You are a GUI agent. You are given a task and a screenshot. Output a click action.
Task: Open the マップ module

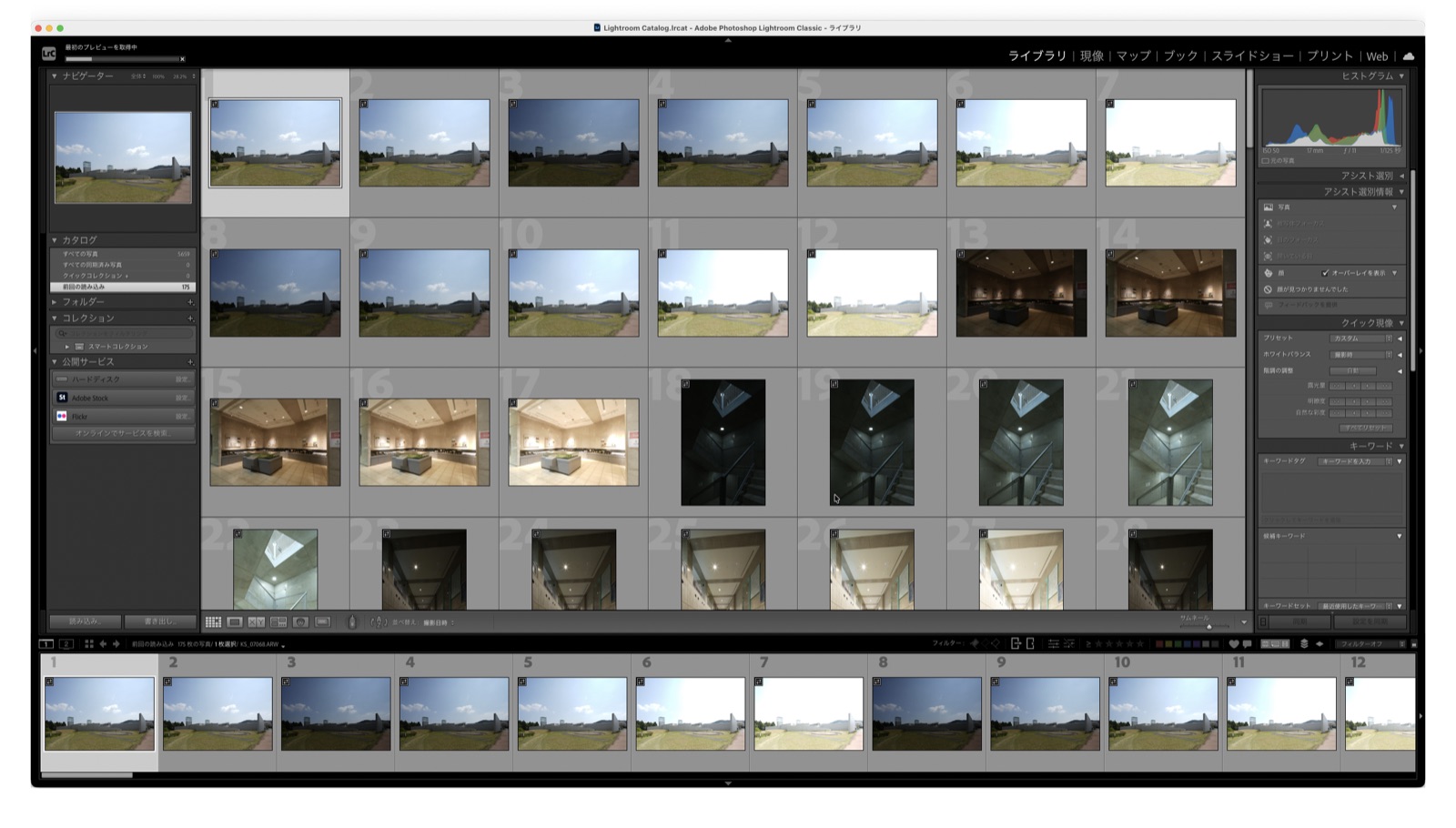(x=1134, y=56)
